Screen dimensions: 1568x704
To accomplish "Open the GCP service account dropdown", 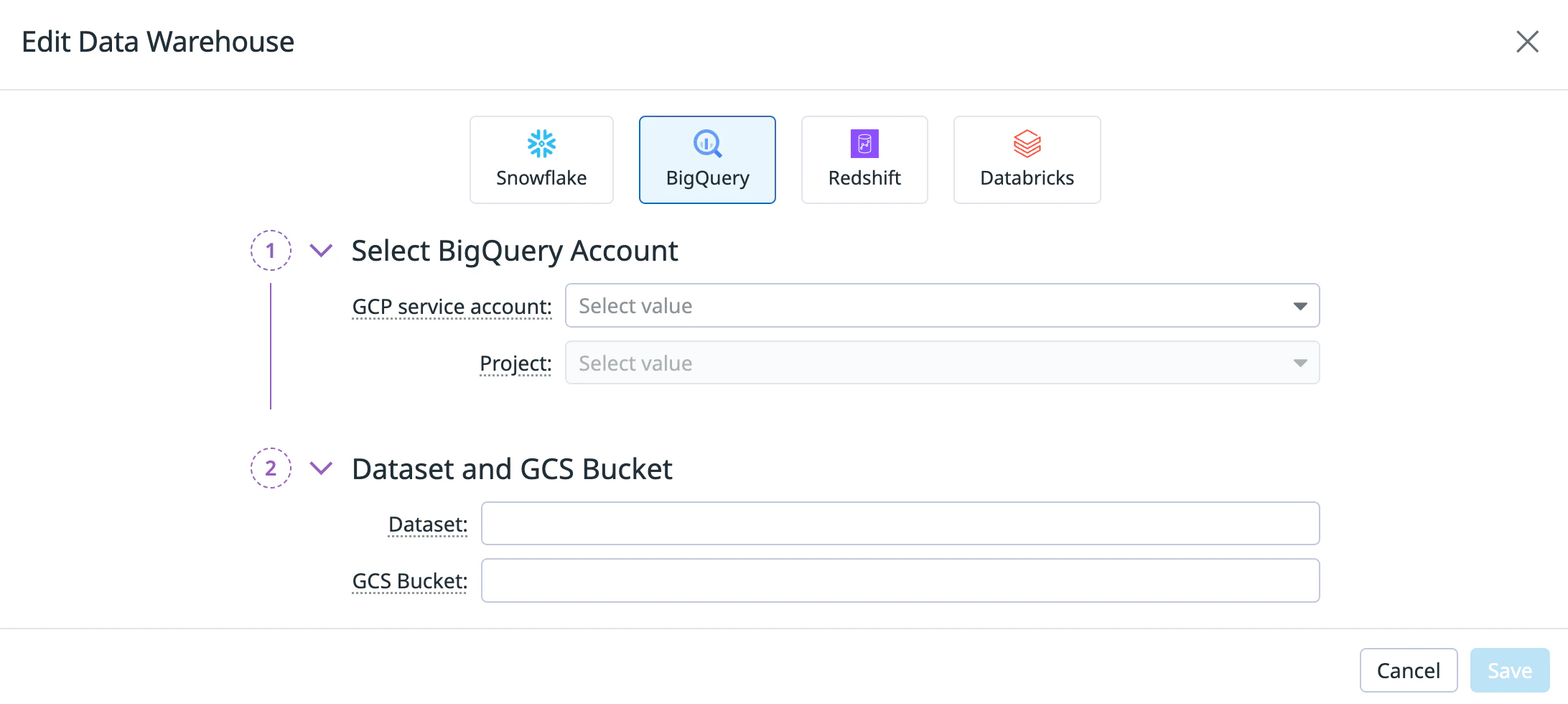I will 942,306.
